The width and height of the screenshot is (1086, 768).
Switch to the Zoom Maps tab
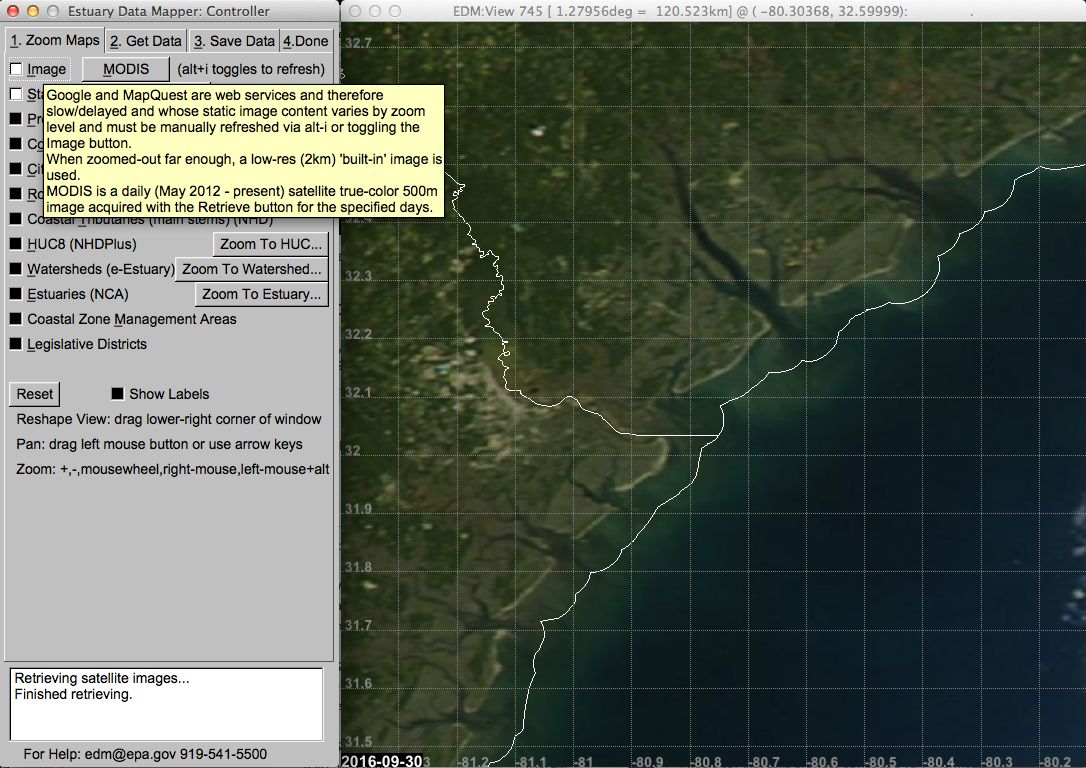coord(54,41)
